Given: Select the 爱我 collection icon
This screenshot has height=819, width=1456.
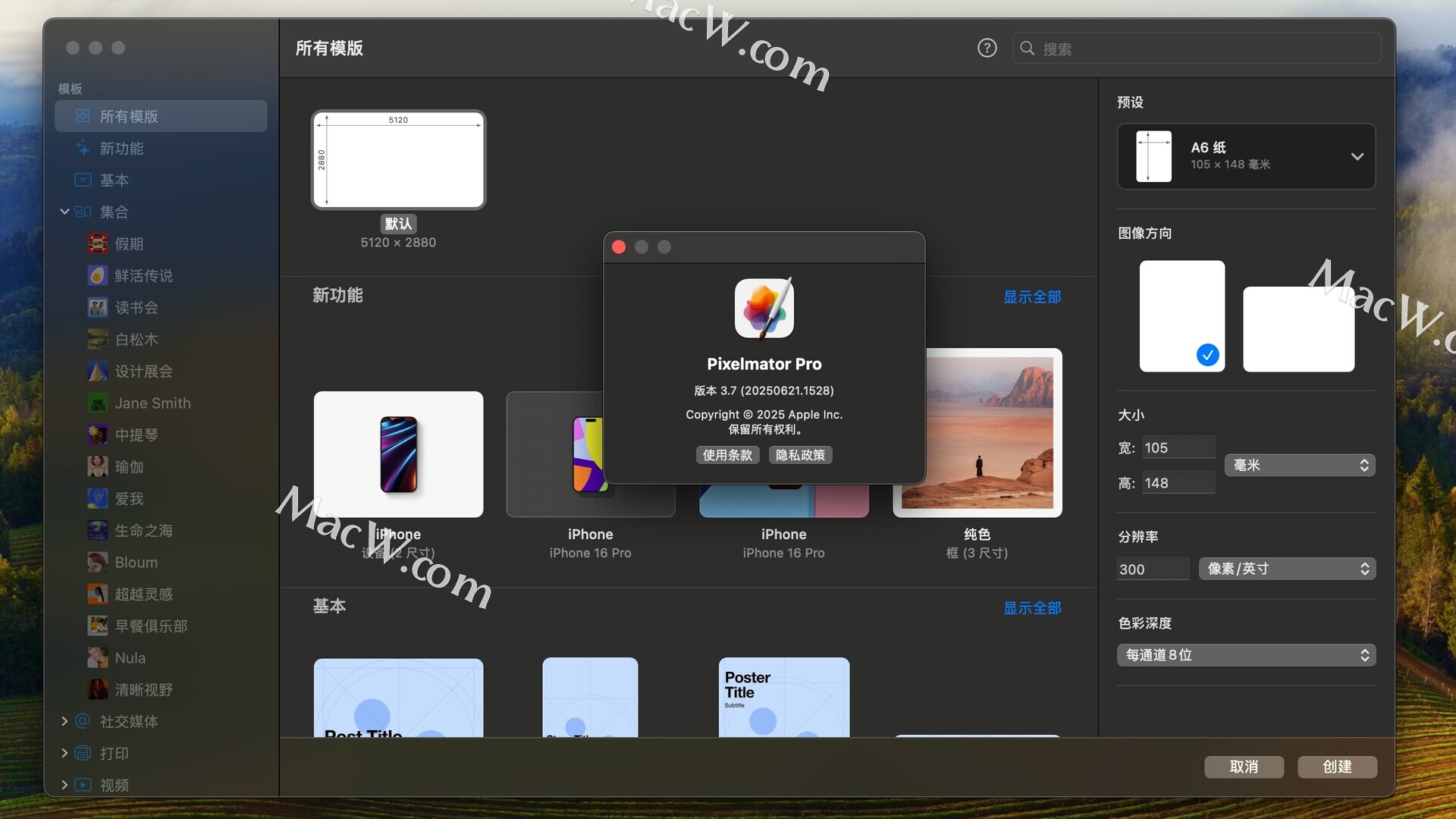Looking at the screenshot, I should 98,498.
